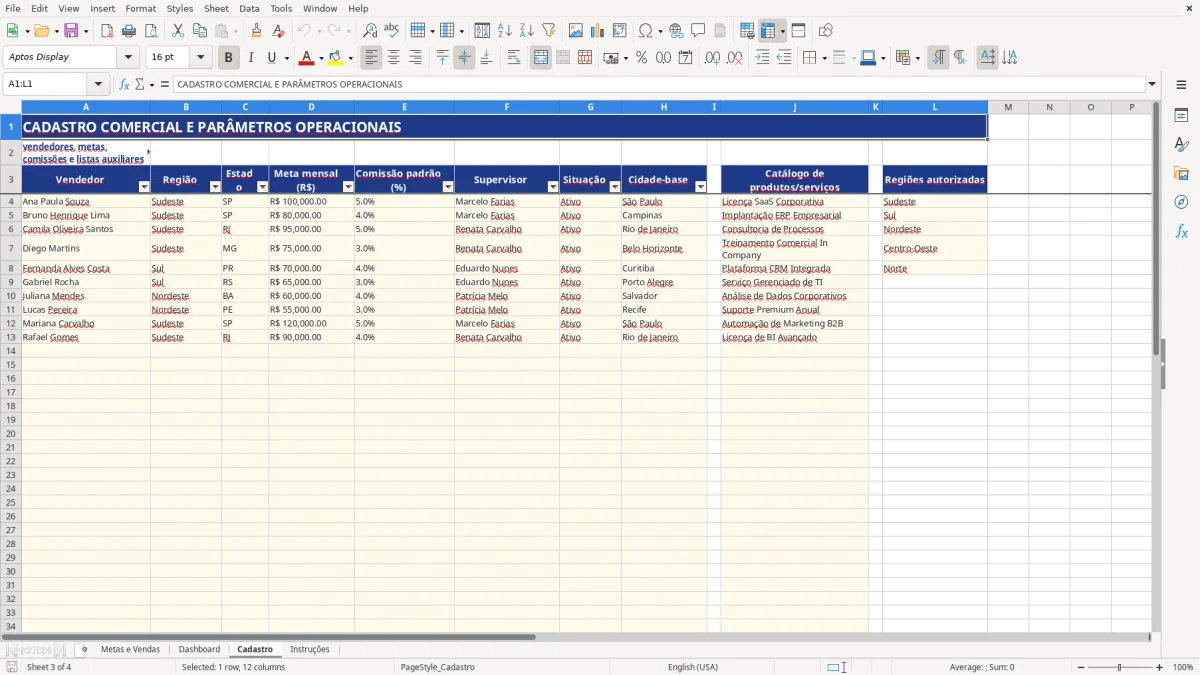Viewport: 1200px width, 675px height.
Task: Apply yellow background highlight color
Action: click(335, 58)
